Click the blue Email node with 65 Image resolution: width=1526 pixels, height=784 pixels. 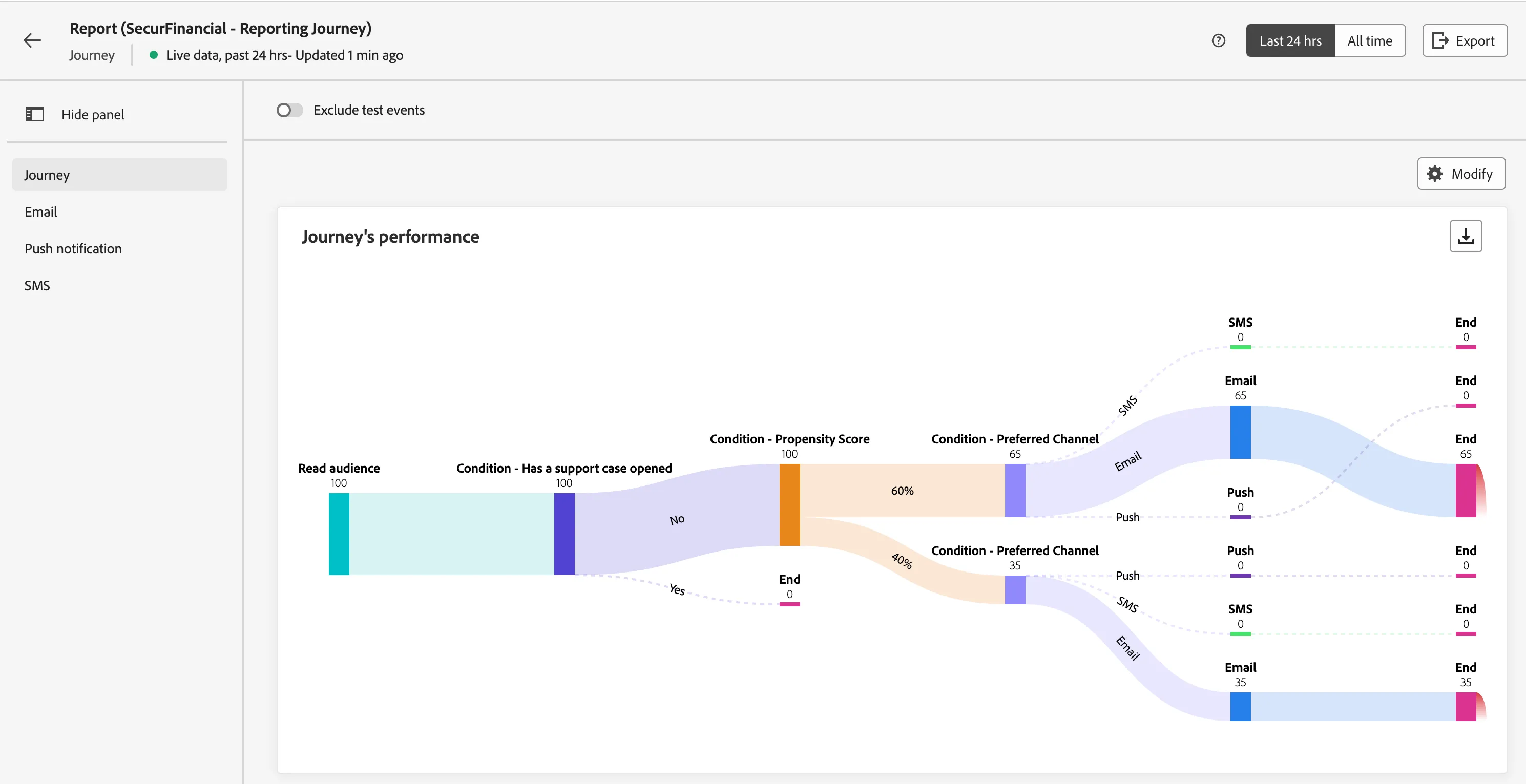point(1241,432)
